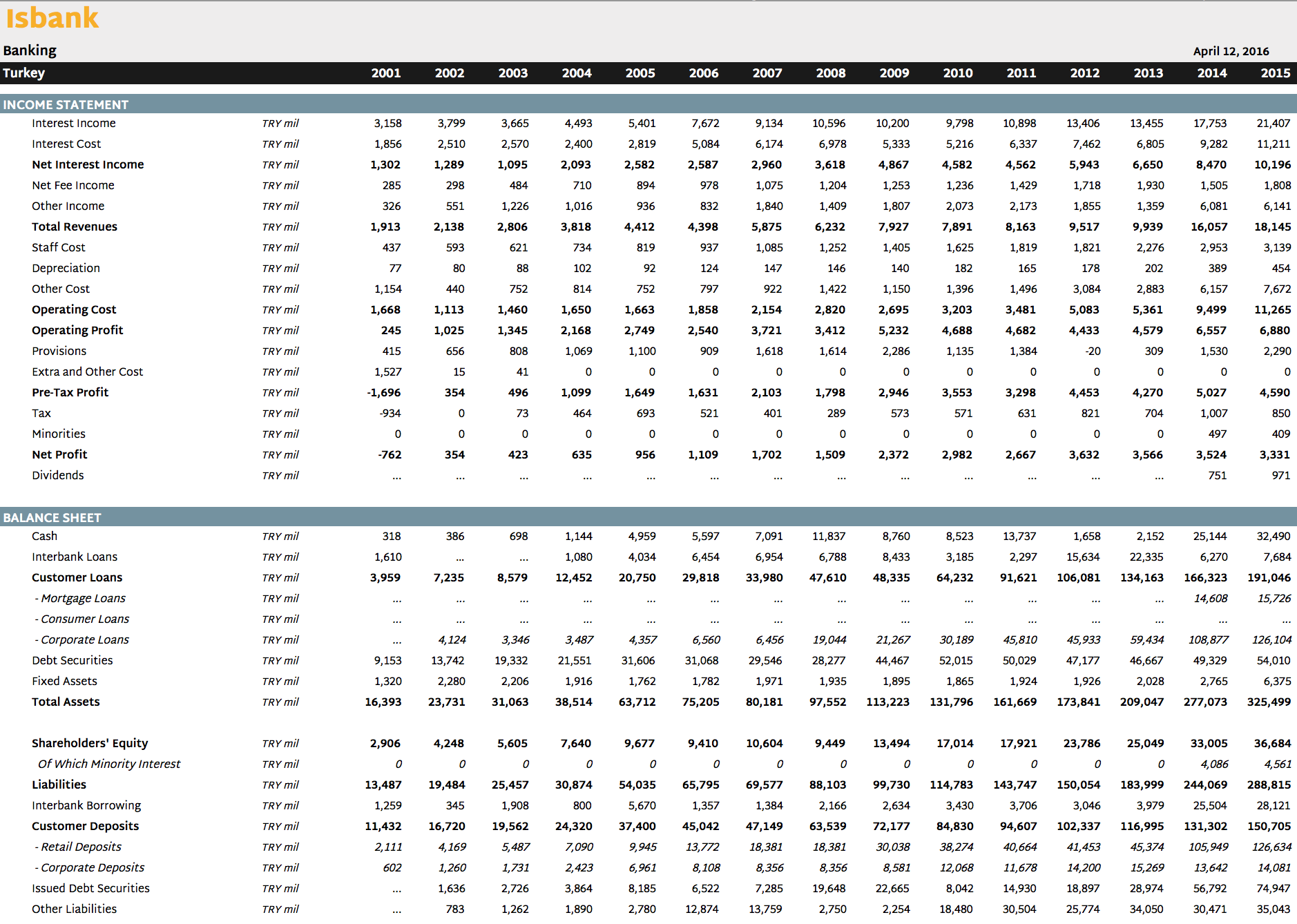Select the Issued Debt Securities label
Viewport: 1297px width, 924px height.
point(90,888)
